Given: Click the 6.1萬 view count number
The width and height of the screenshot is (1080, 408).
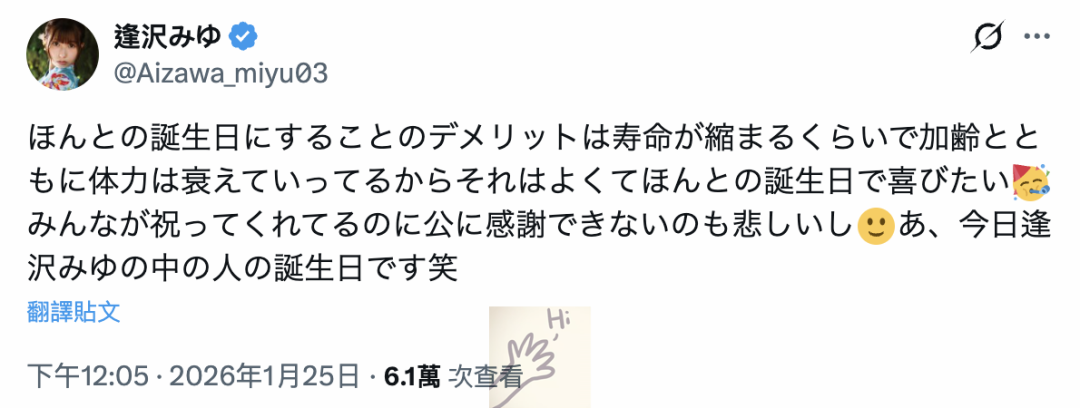Looking at the screenshot, I should point(412,376).
